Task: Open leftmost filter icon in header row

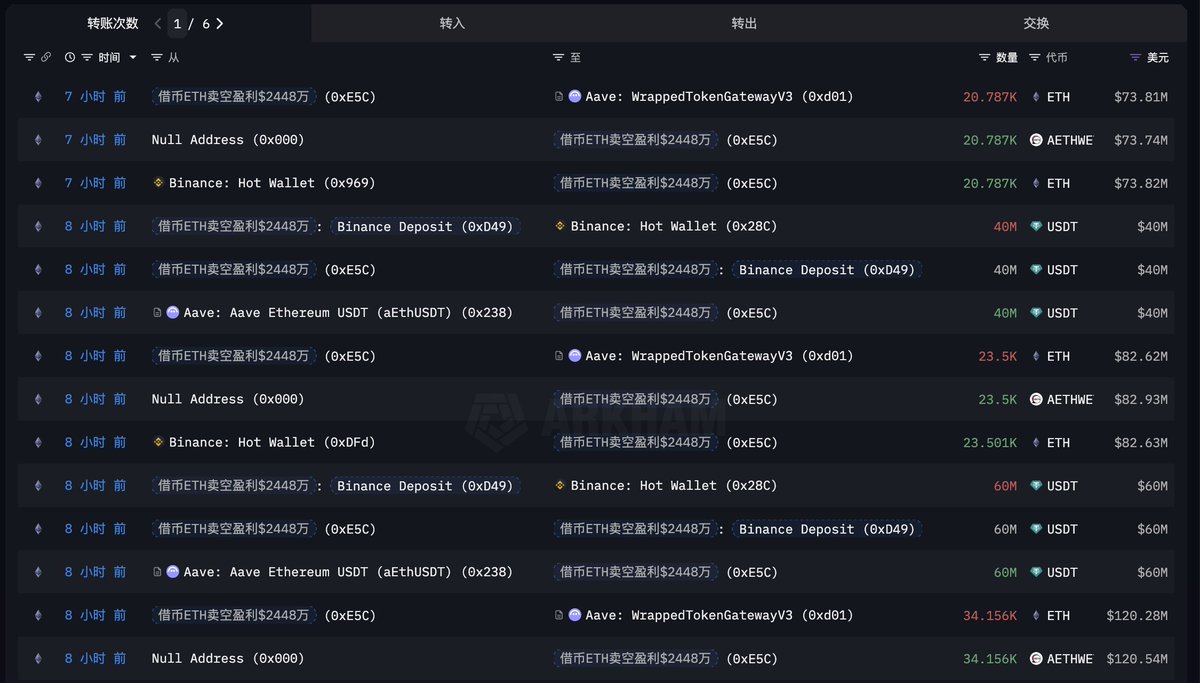Action: pyautogui.click(x=29, y=58)
